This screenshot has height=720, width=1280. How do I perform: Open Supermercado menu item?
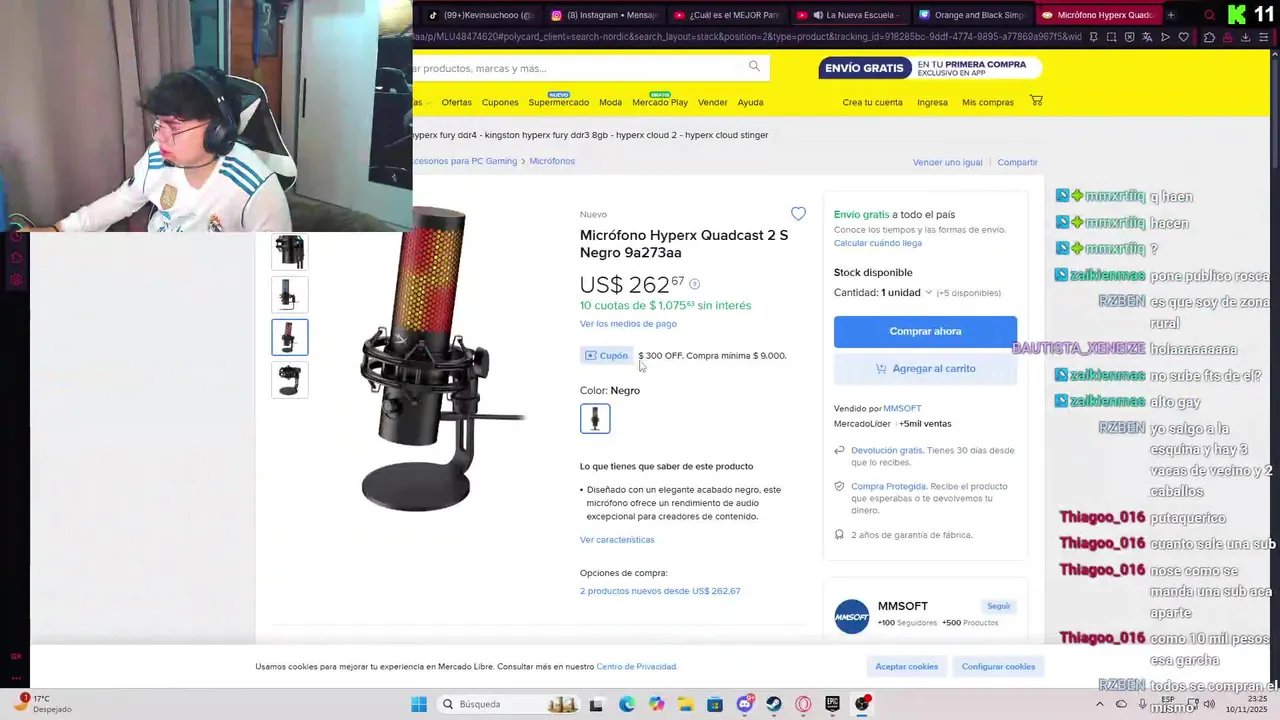tap(559, 102)
